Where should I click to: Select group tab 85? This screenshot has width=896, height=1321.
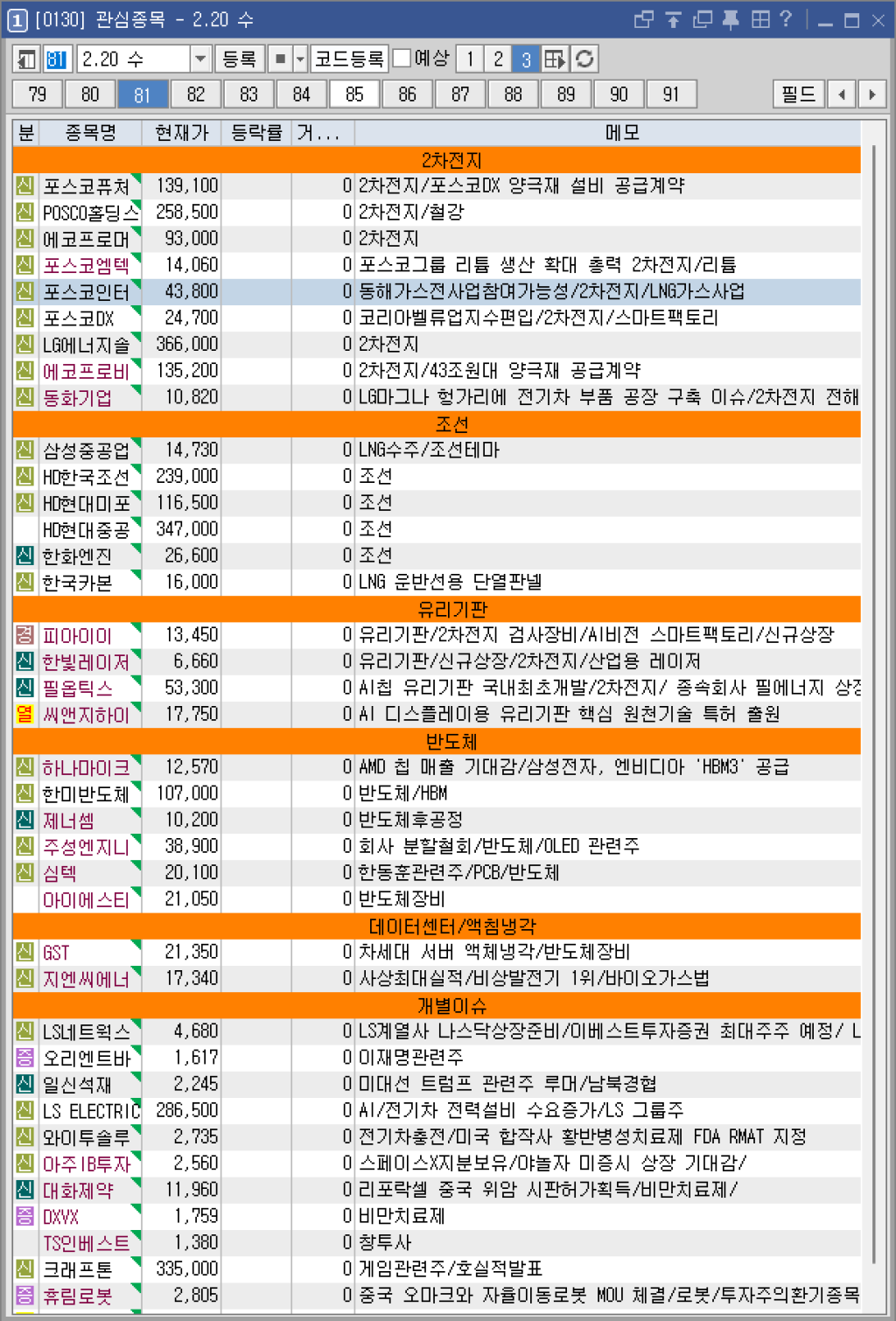tap(354, 94)
